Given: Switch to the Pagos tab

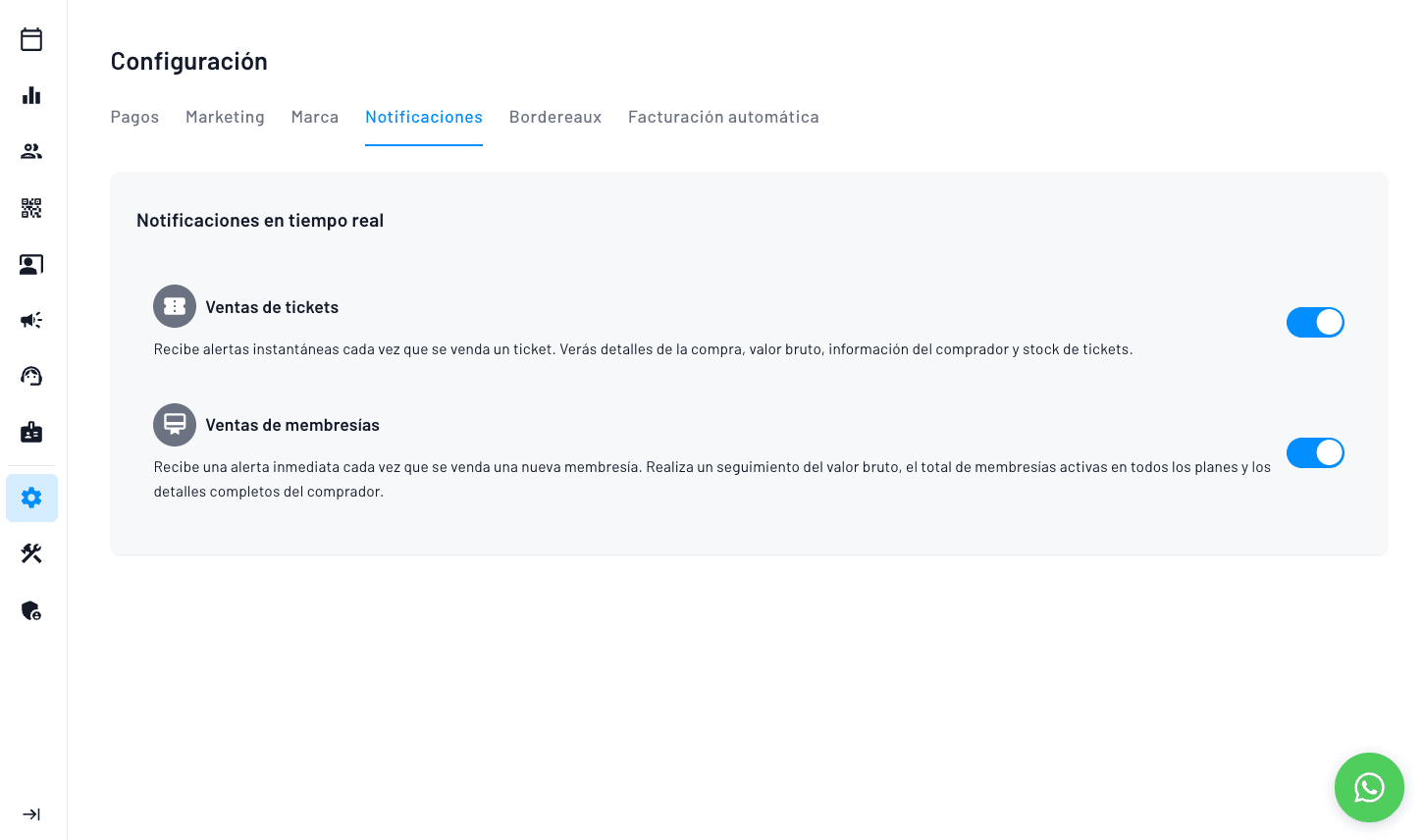Looking at the screenshot, I should click(134, 117).
